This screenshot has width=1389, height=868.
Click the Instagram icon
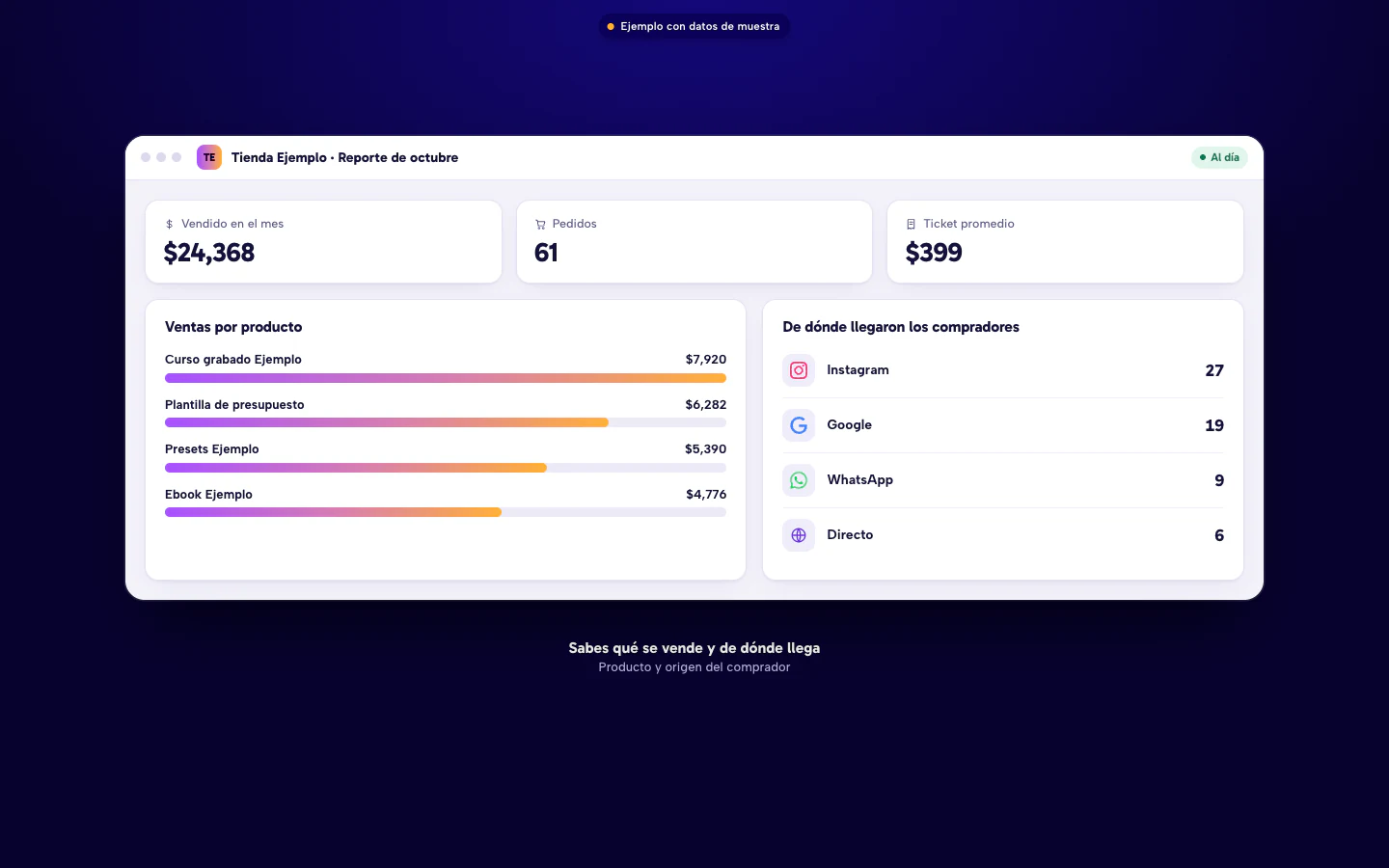799,370
